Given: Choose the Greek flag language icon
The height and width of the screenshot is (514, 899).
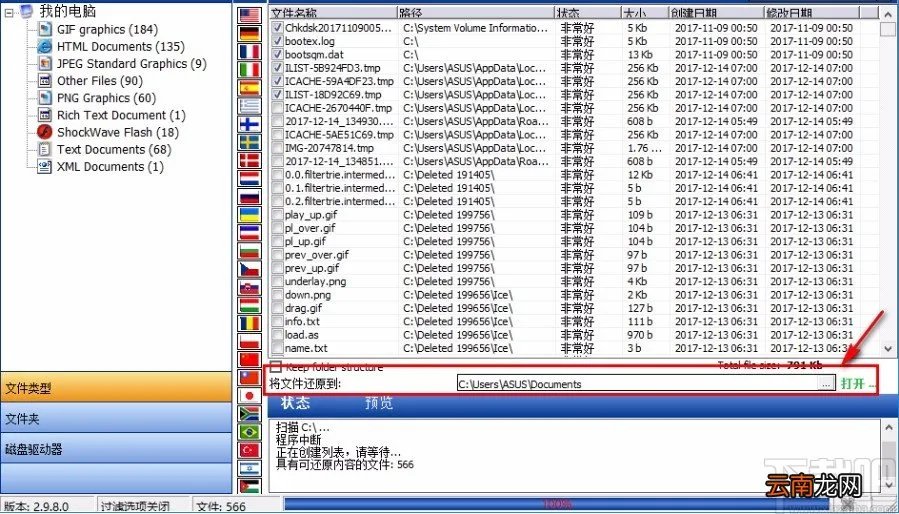Looking at the screenshot, I should pyautogui.click(x=250, y=106).
